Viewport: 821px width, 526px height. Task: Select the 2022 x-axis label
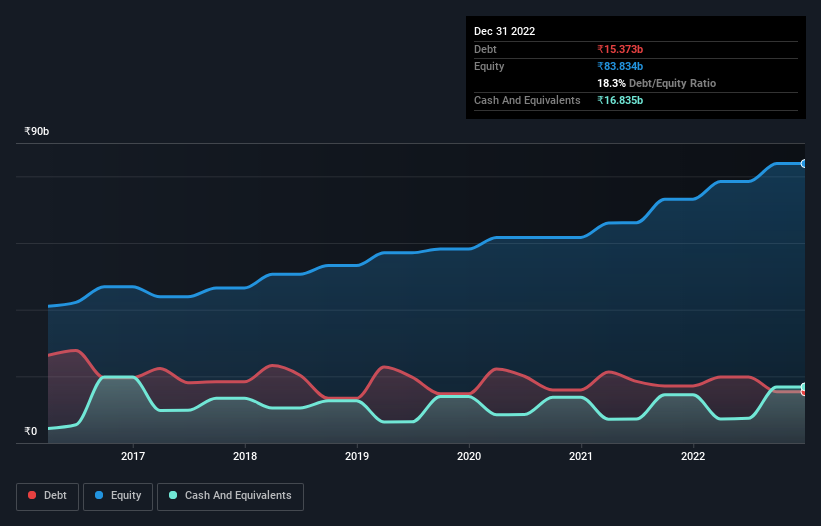pyautogui.click(x=693, y=456)
